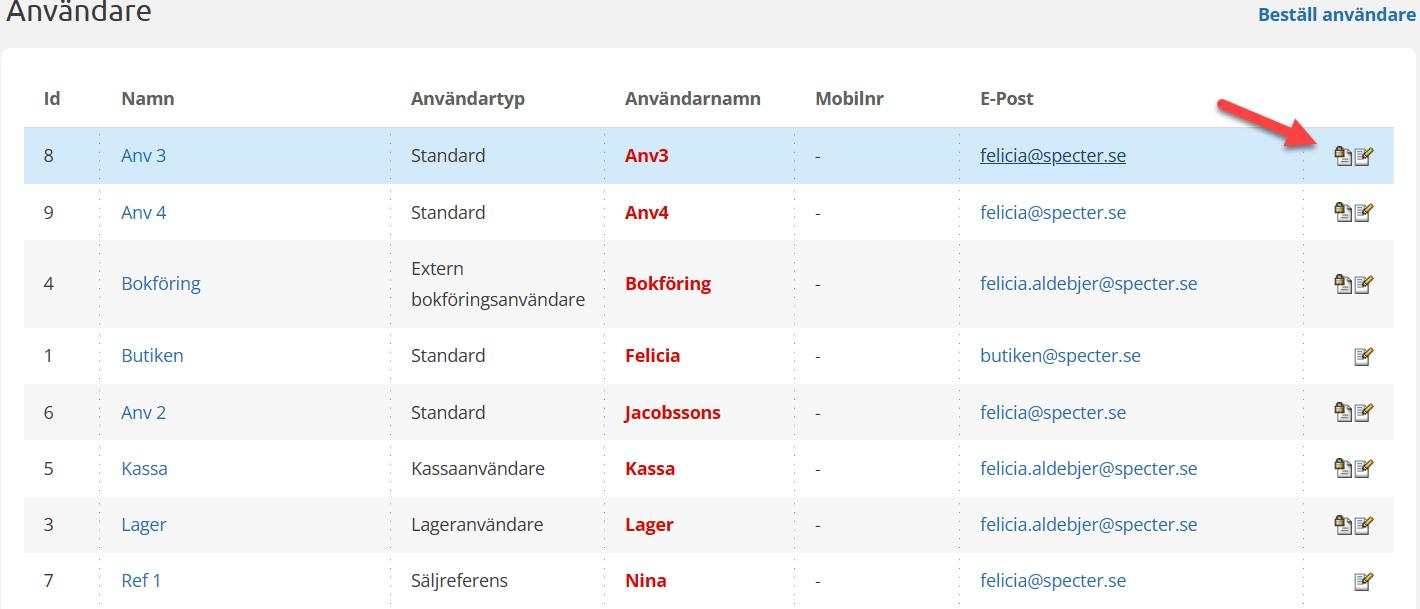Click the lock permissions icon for Anv 3
This screenshot has height=609, width=1420.
[1343, 156]
